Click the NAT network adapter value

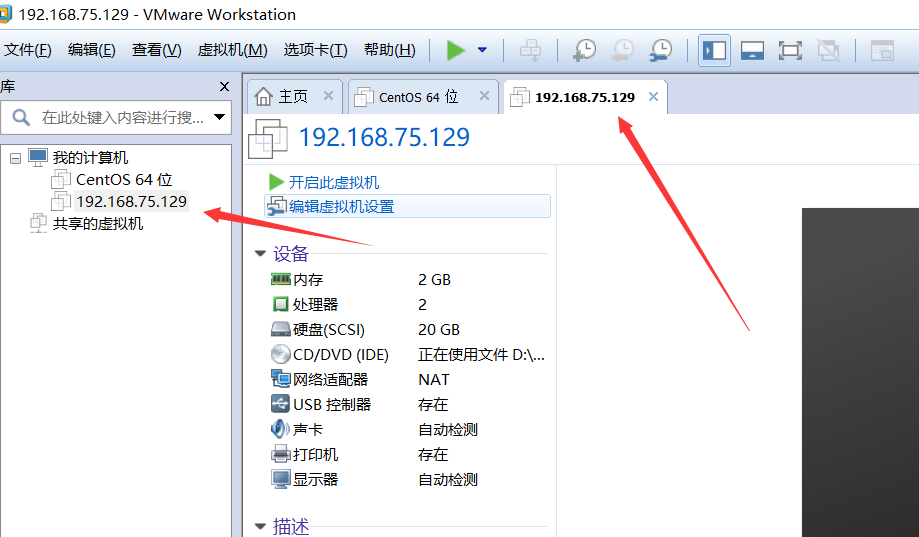click(434, 379)
